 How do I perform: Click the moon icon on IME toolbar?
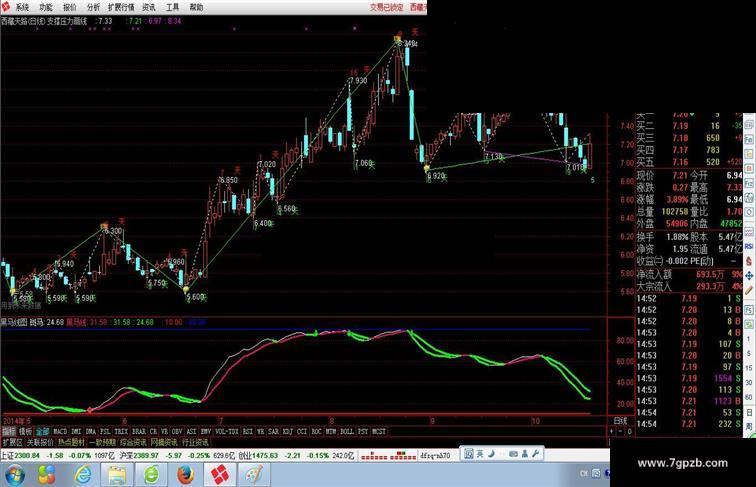click(491, 454)
